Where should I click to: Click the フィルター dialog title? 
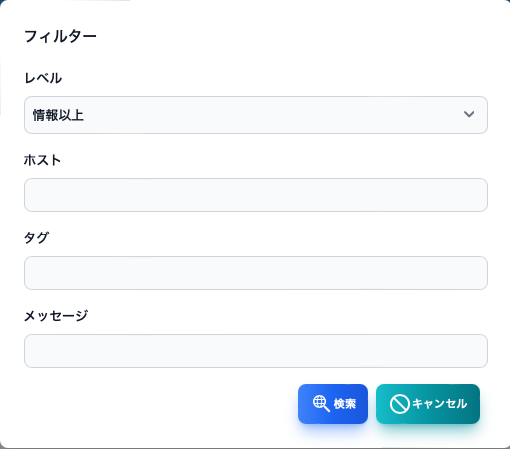[60, 36]
